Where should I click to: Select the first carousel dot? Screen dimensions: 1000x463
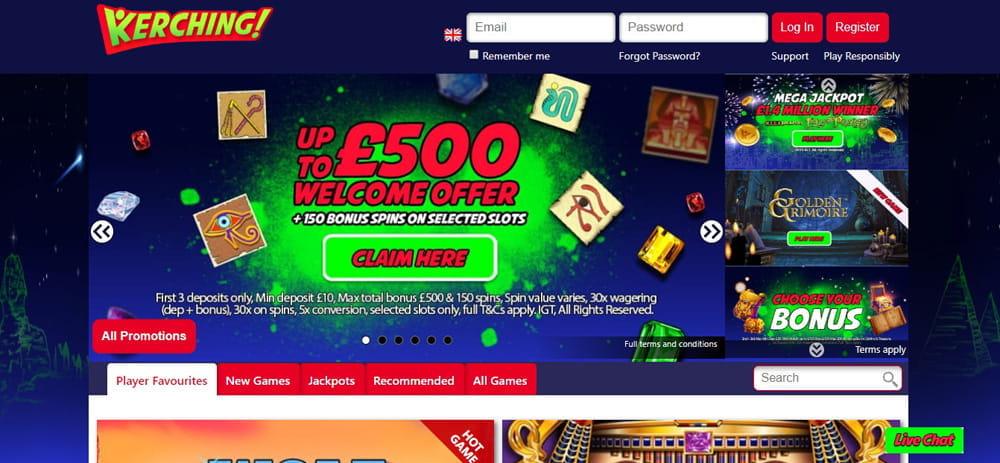tap(365, 340)
